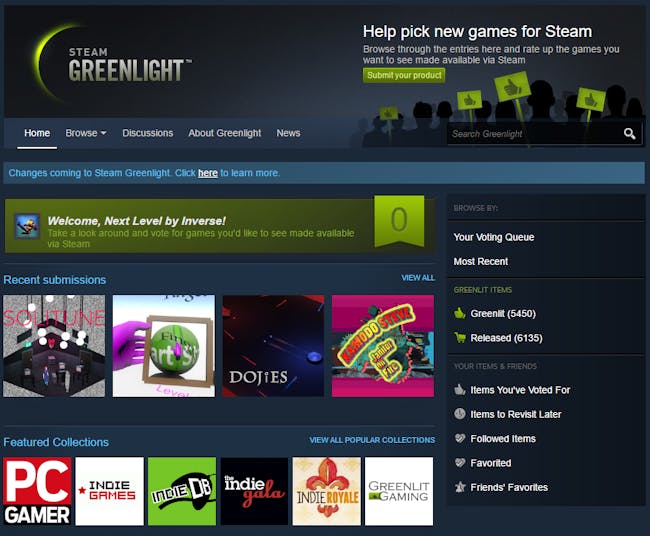Image resolution: width=650 pixels, height=536 pixels.
Task: Go to the Home tab
Action: pos(37,133)
